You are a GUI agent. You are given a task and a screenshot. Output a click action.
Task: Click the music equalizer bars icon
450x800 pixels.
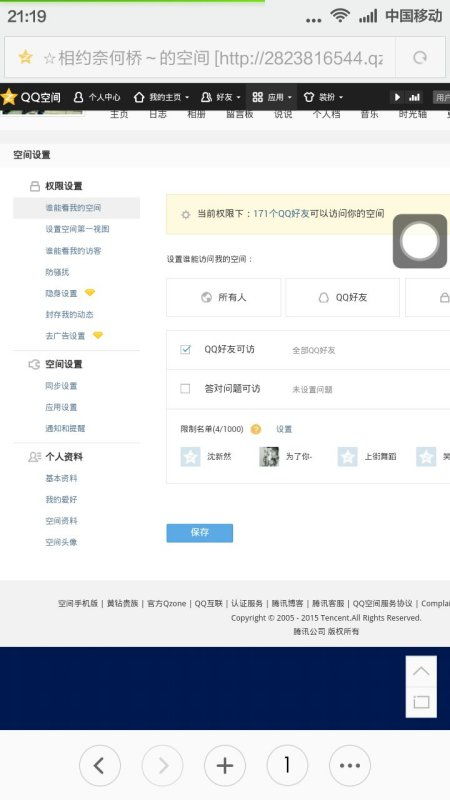click(415, 97)
